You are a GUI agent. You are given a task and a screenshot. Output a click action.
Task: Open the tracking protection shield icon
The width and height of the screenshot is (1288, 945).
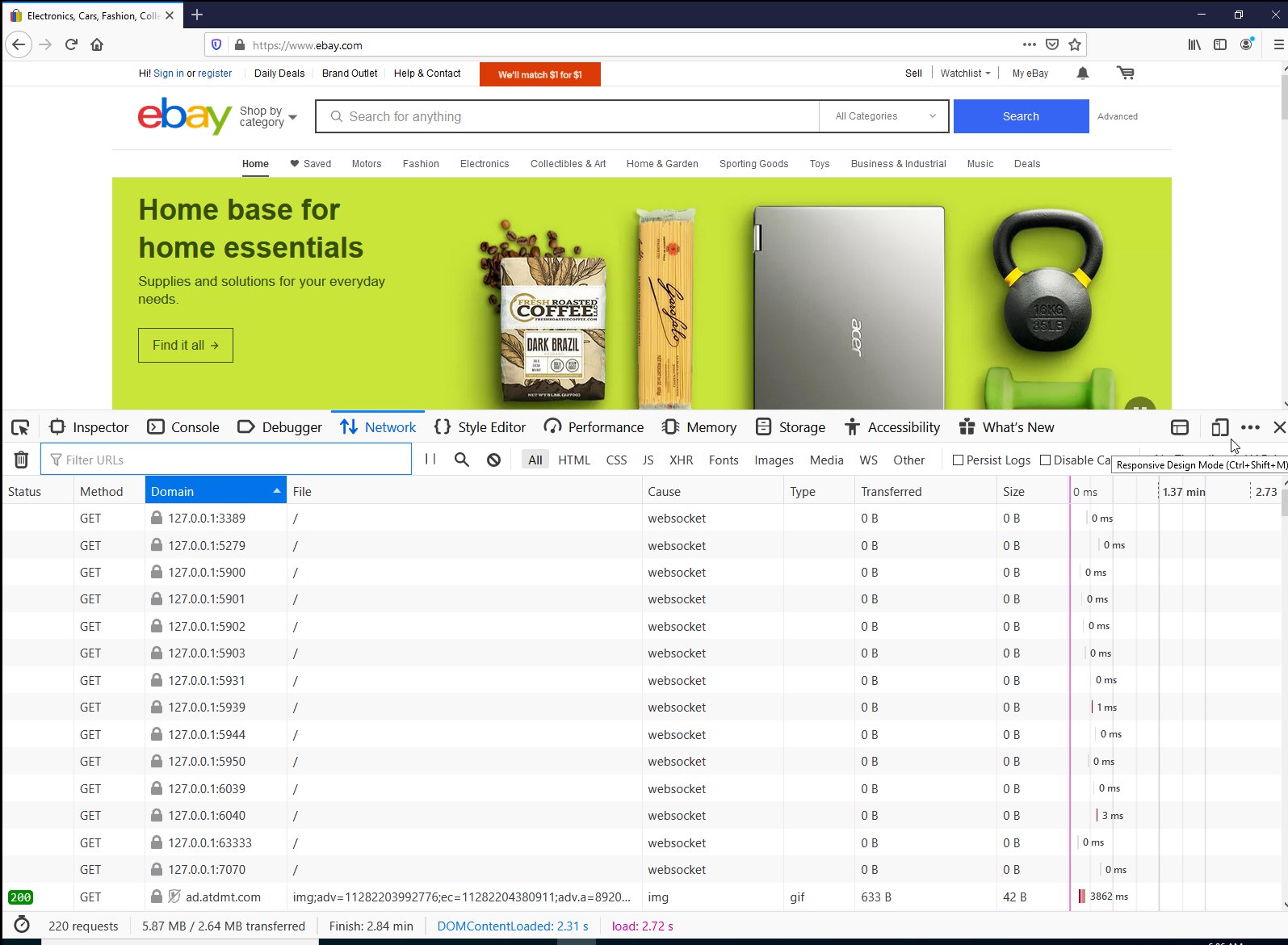tap(216, 44)
